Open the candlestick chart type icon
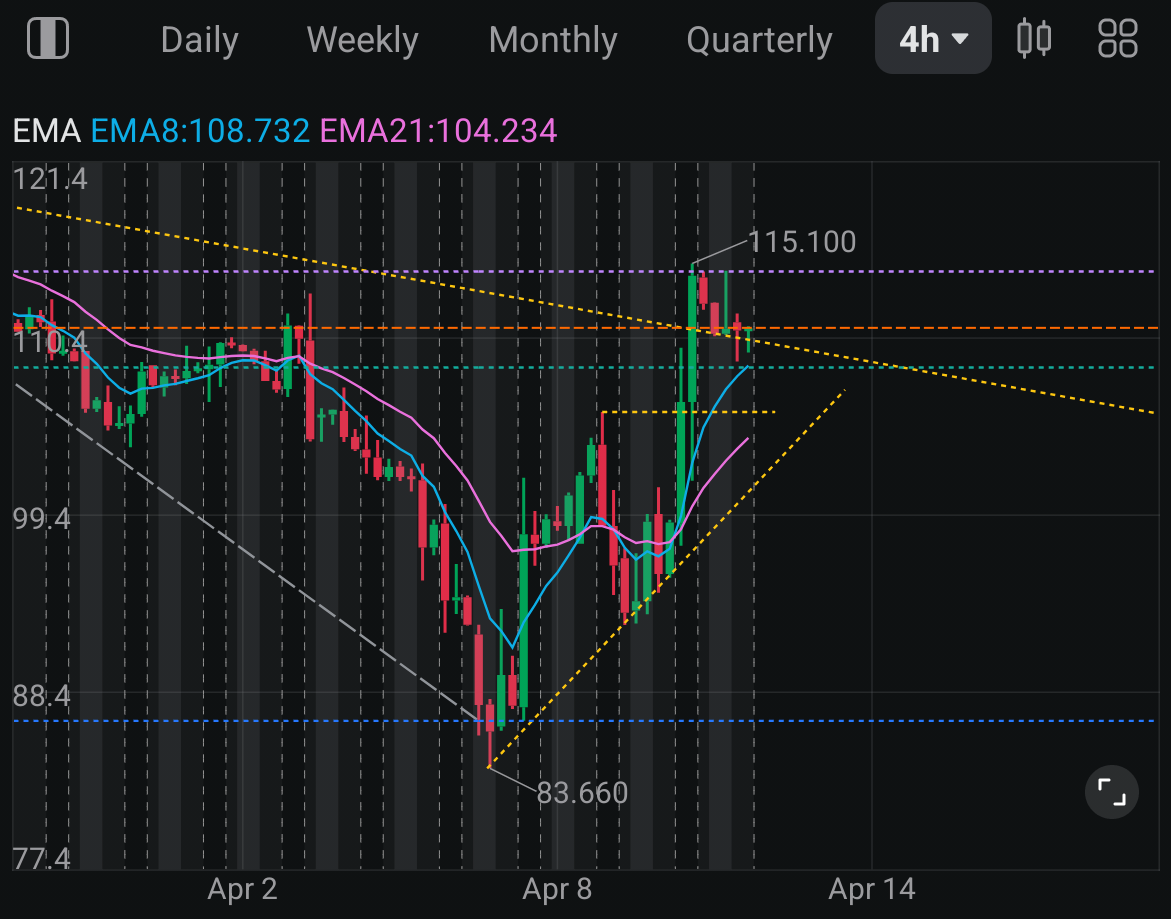 click(x=1034, y=38)
